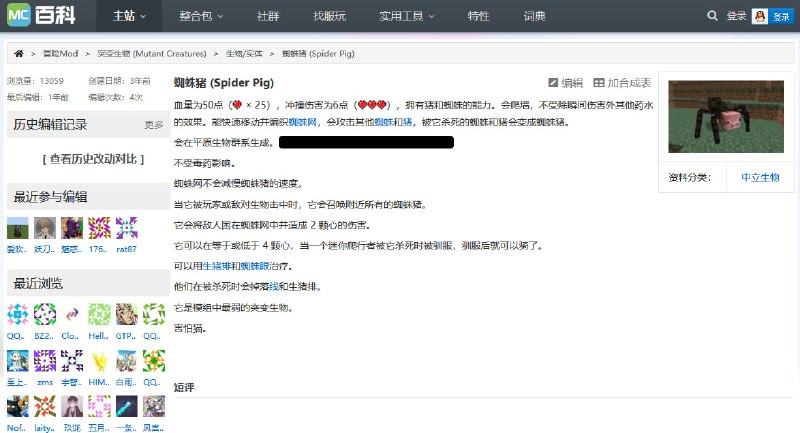Screen dimensions: 800x433
Task: Expand the 主站 dropdown menu
Action: click(x=130, y=16)
